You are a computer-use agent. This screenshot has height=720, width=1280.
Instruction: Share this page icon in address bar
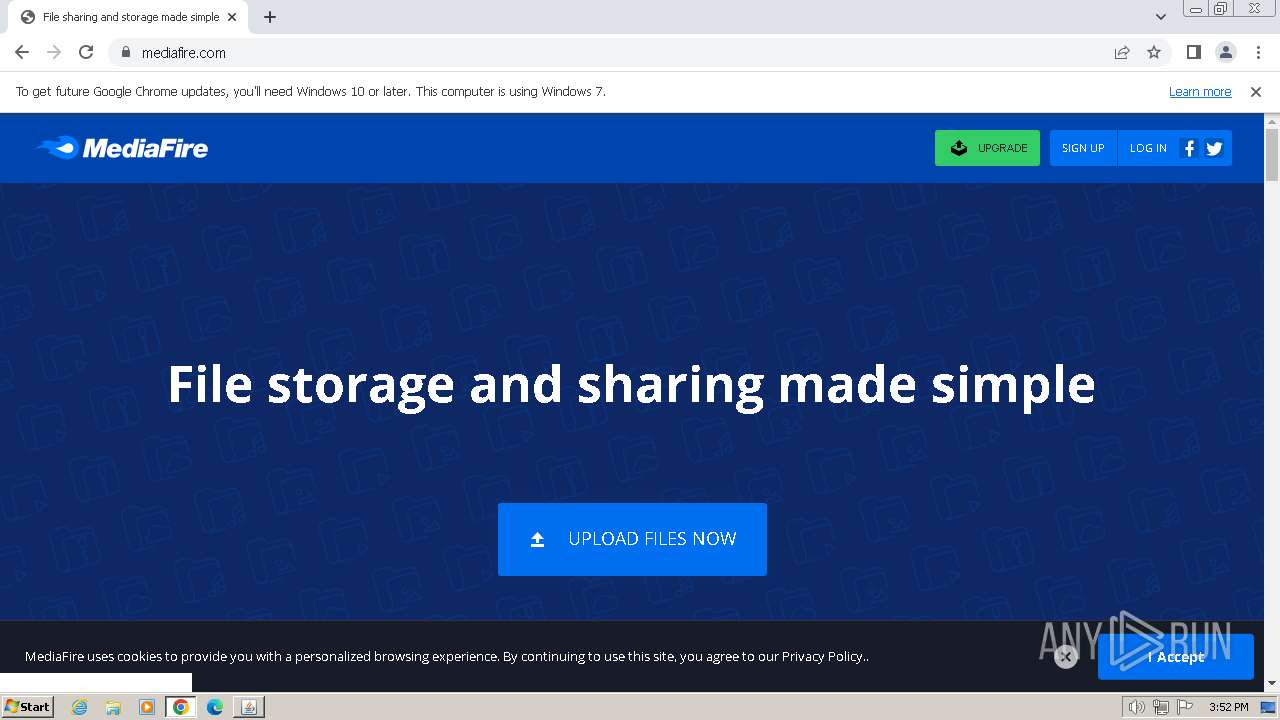(x=1122, y=53)
